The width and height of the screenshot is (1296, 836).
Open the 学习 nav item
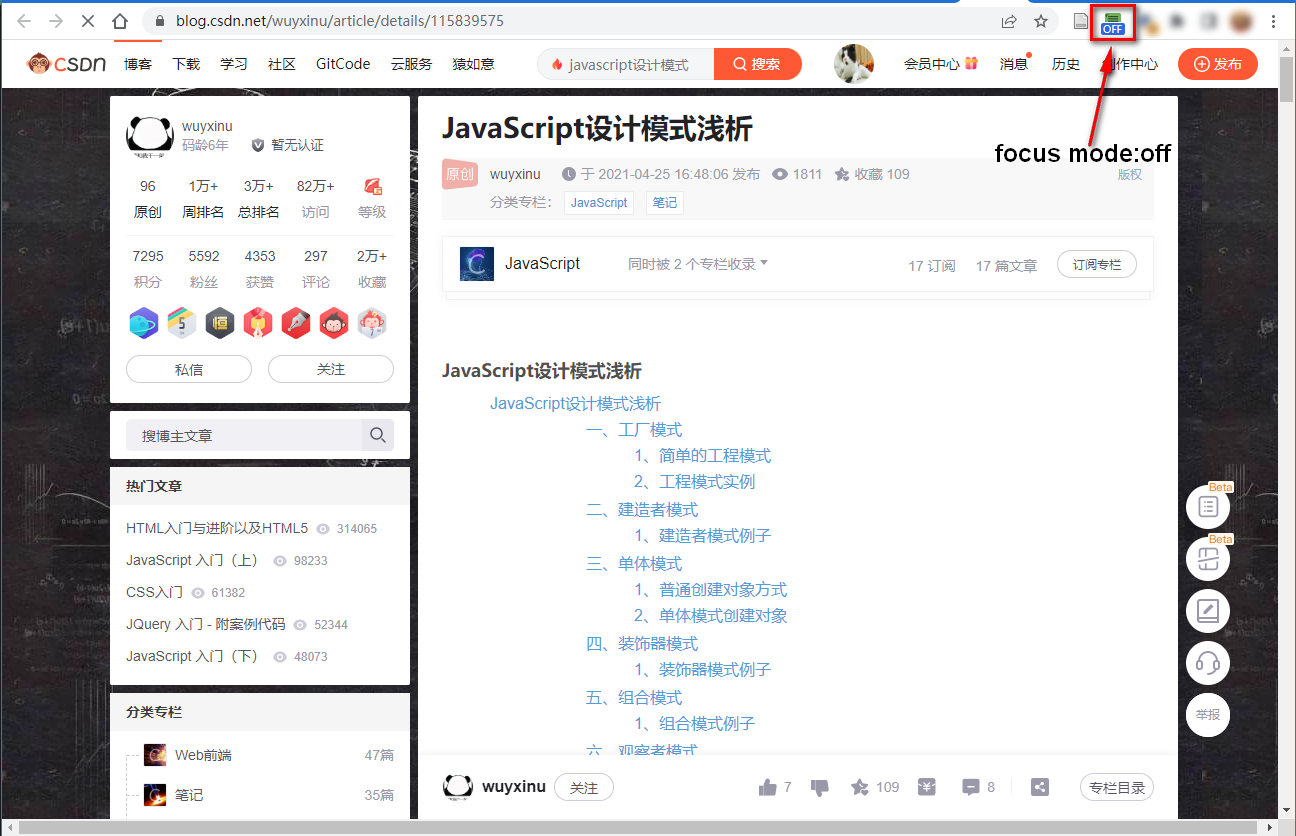click(234, 64)
